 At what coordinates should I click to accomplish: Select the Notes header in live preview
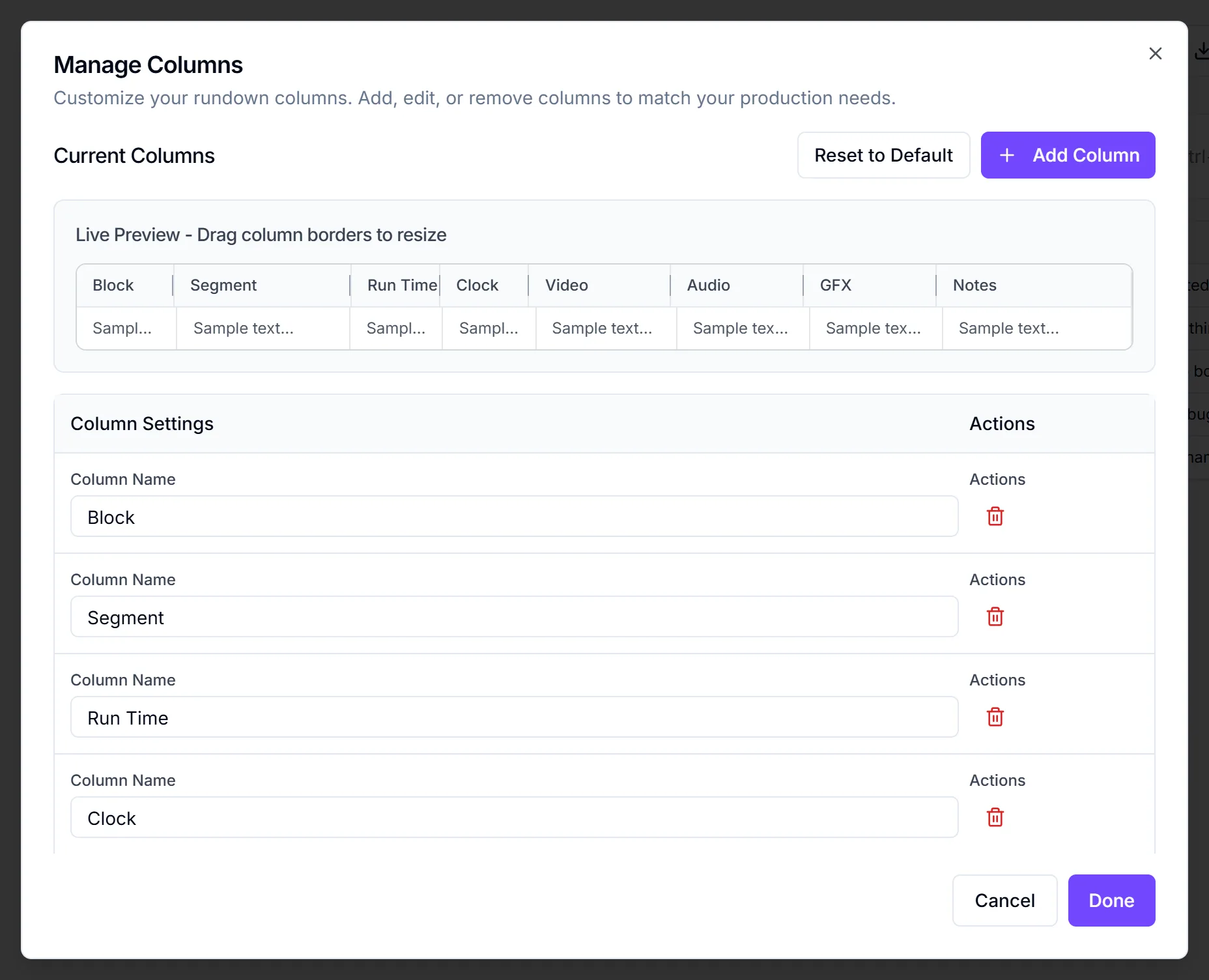click(x=1034, y=285)
